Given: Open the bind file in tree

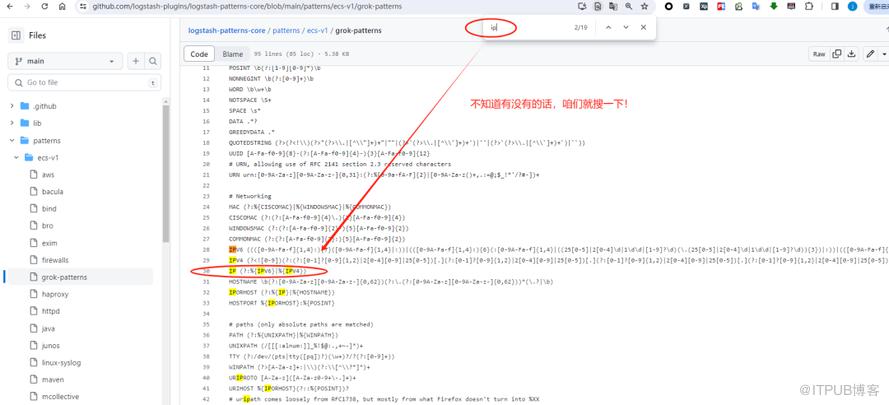Looking at the screenshot, I should coord(49,209).
